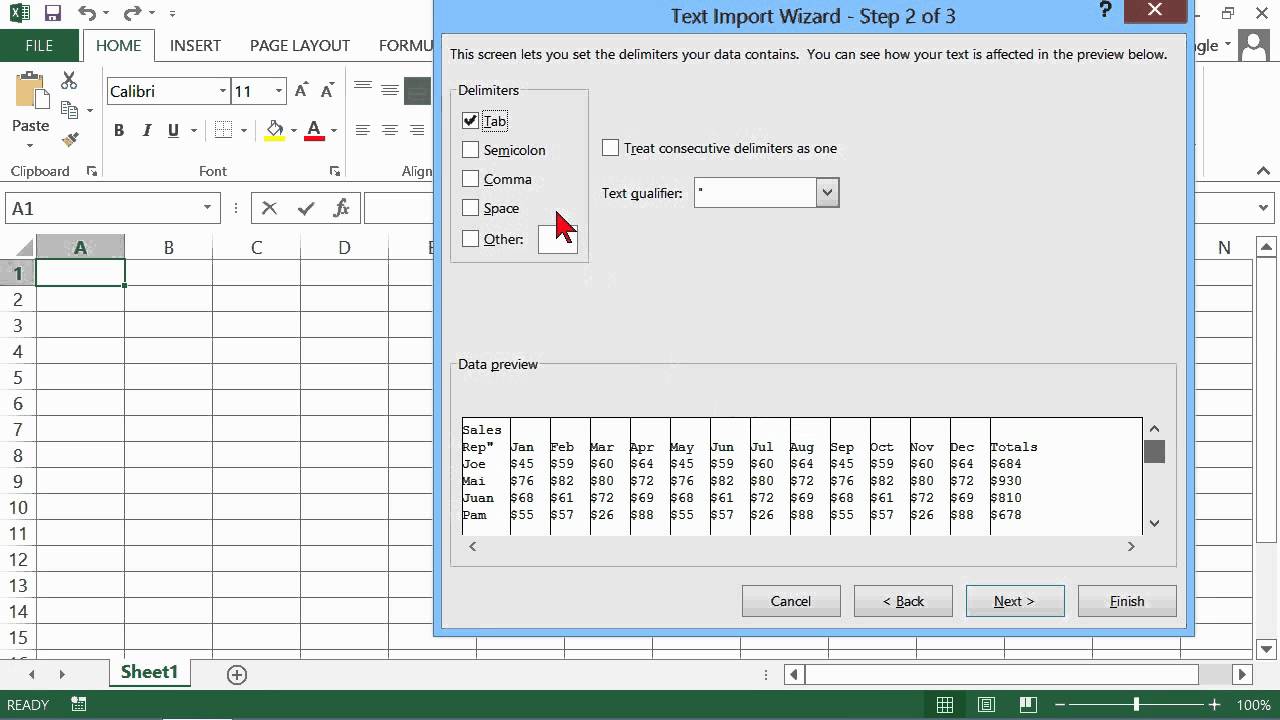Add a new sheet
1280x720 pixels.
(237, 674)
